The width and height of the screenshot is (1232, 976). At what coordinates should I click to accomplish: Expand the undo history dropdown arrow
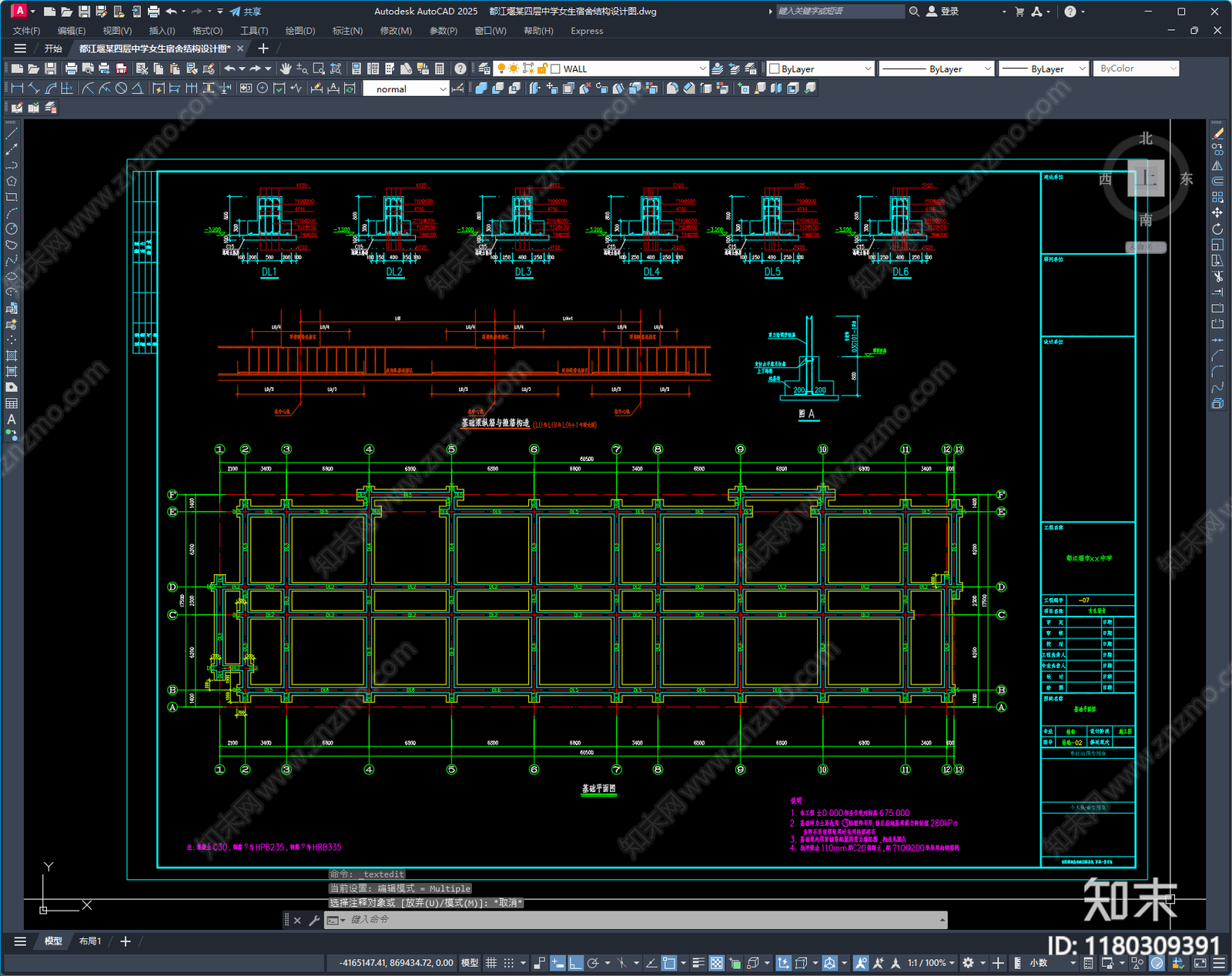pos(242,69)
